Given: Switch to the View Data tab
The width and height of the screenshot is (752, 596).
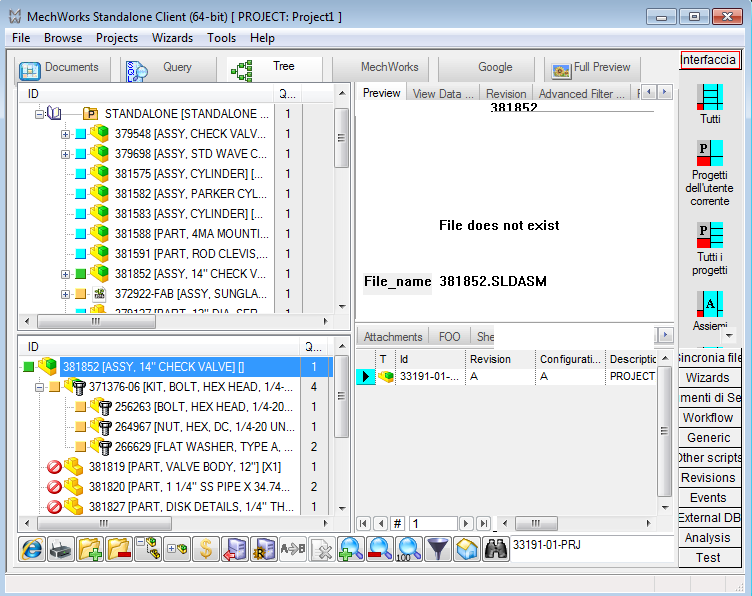Looking at the screenshot, I should point(443,93).
